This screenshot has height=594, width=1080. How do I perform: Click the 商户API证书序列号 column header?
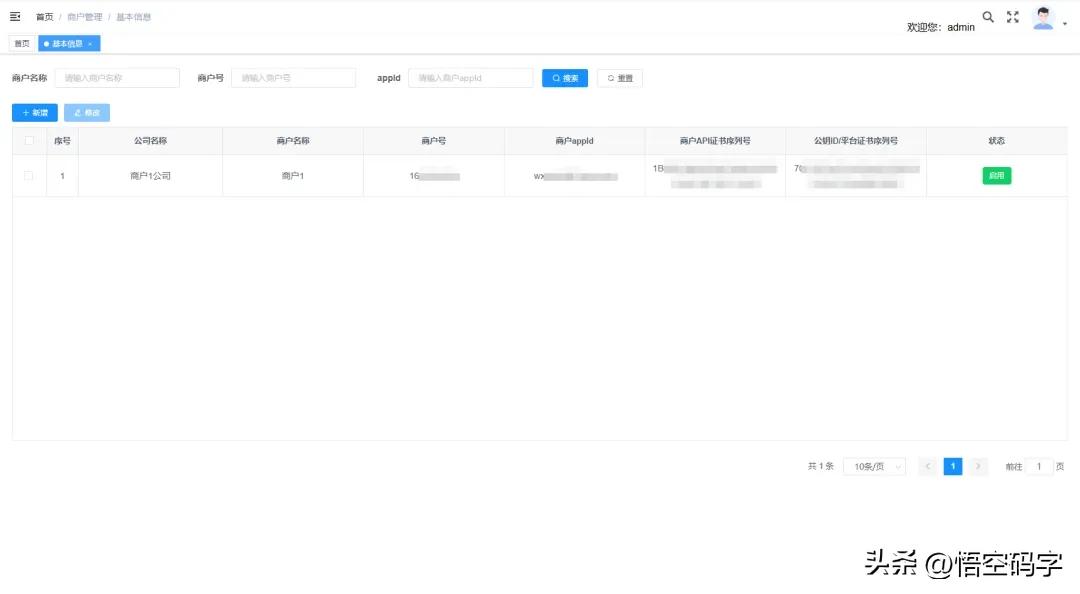coord(715,141)
